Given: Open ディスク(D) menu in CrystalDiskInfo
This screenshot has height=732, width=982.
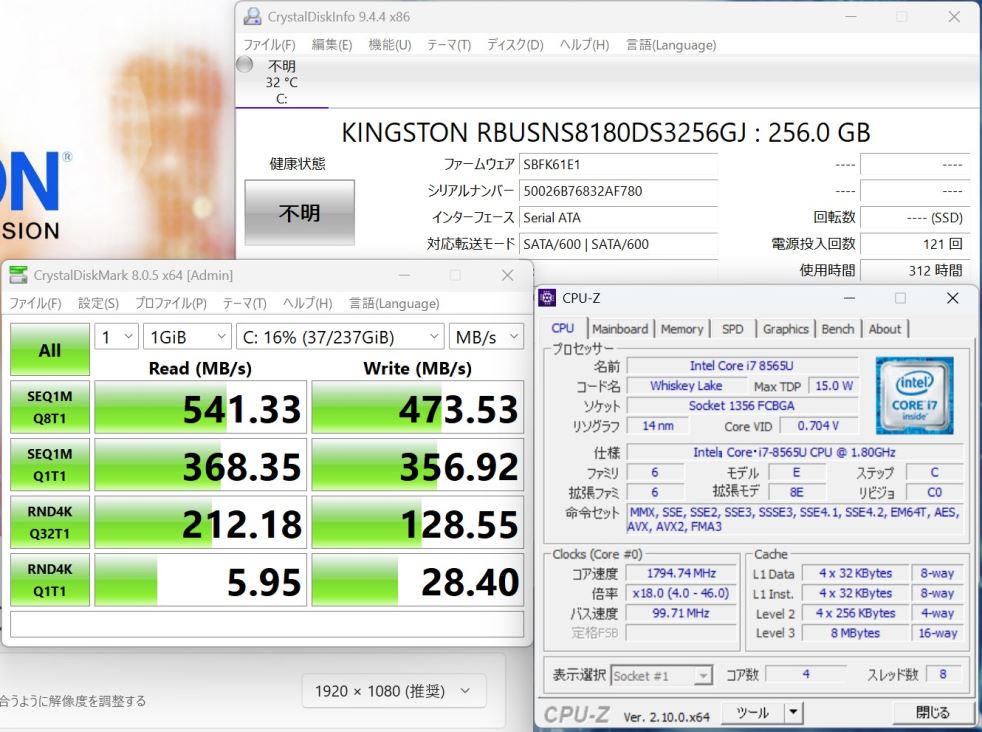Looking at the screenshot, I should (x=515, y=45).
